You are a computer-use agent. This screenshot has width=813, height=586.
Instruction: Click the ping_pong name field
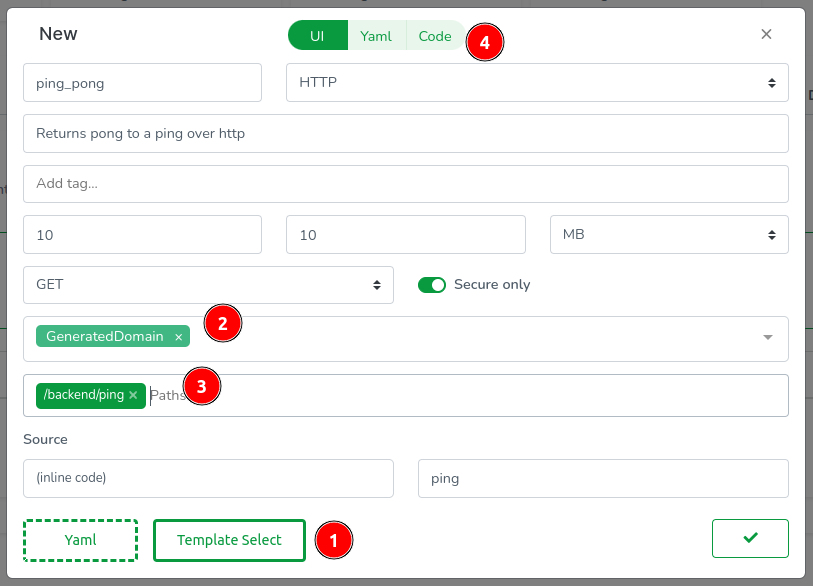click(x=142, y=83)
